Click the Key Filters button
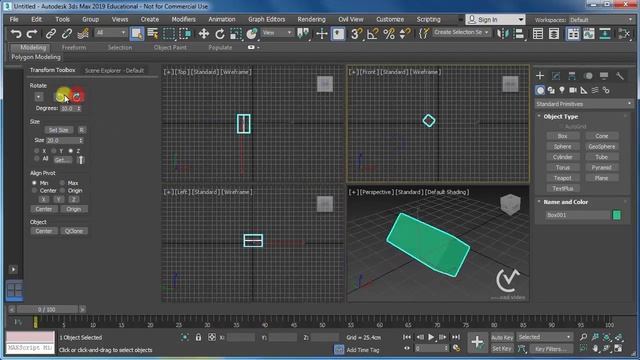640x360 pixels. pyautogui.click(x=551, y=349)
